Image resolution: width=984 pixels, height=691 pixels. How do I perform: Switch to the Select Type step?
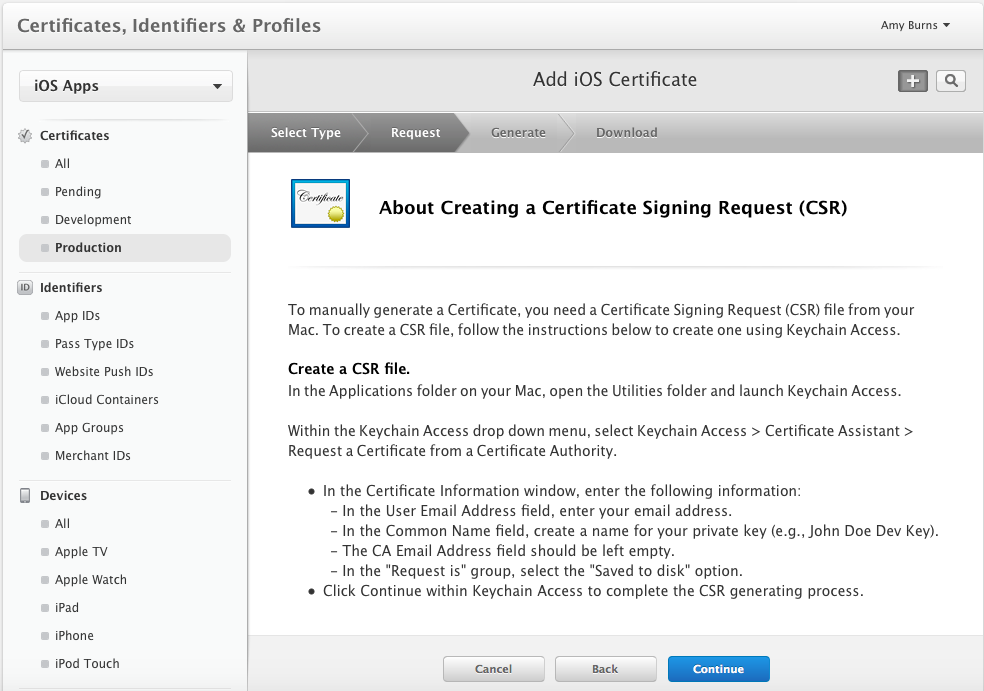[x=306, y=132]
